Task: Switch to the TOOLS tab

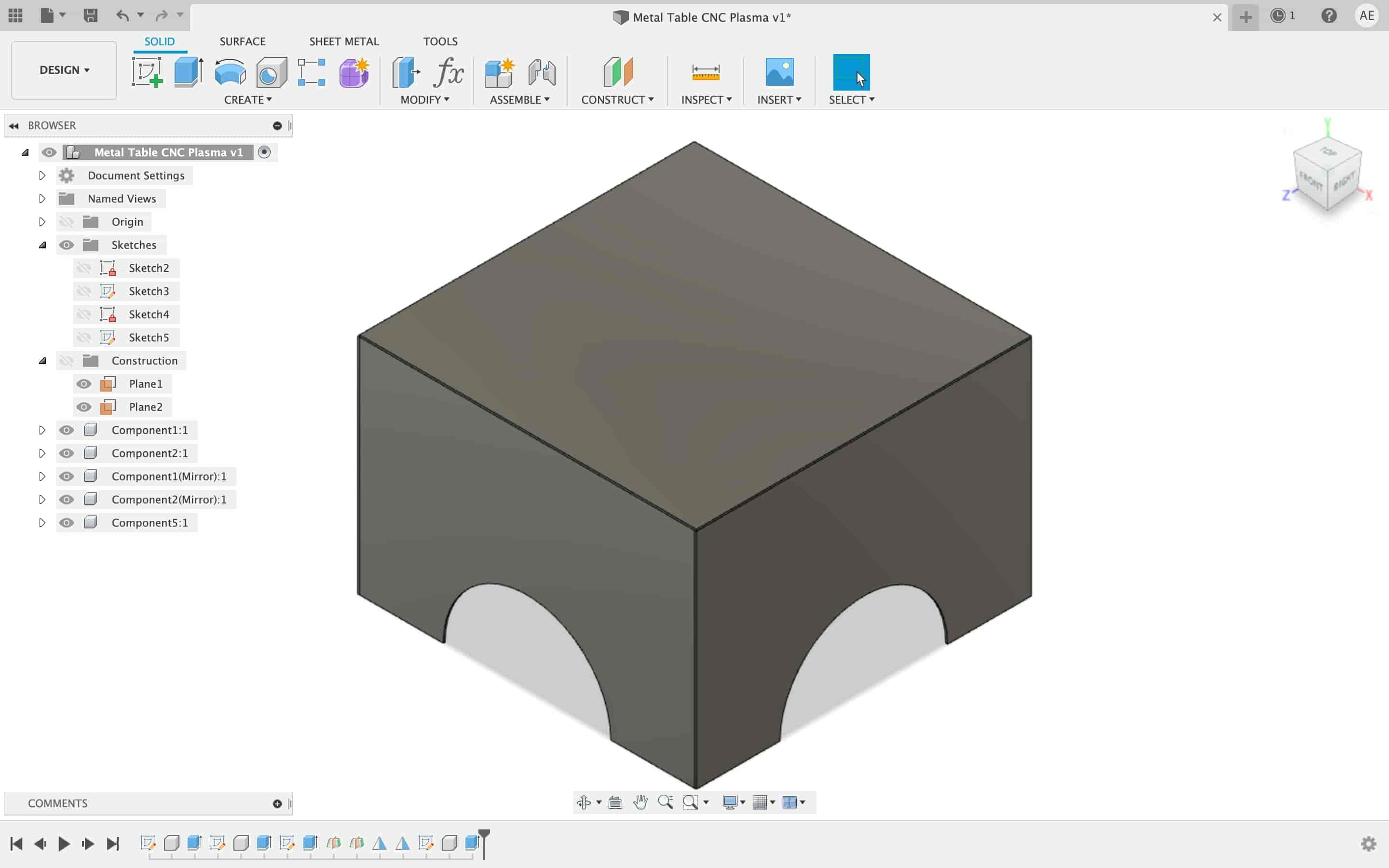Action: point(440,41)
